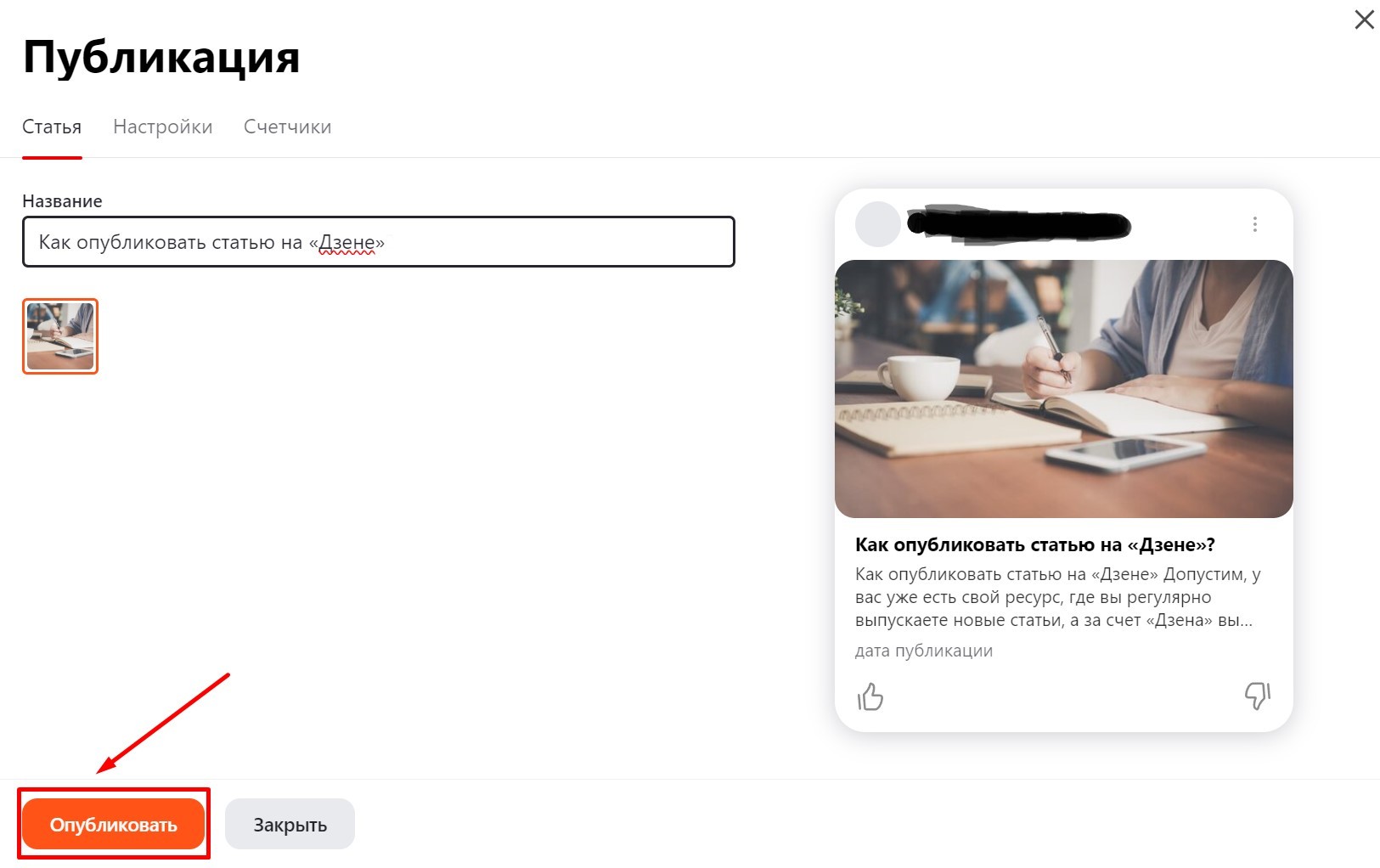Open the three-dot menu on the preview card
1380x868 pixels.
tap(1254, 224)
